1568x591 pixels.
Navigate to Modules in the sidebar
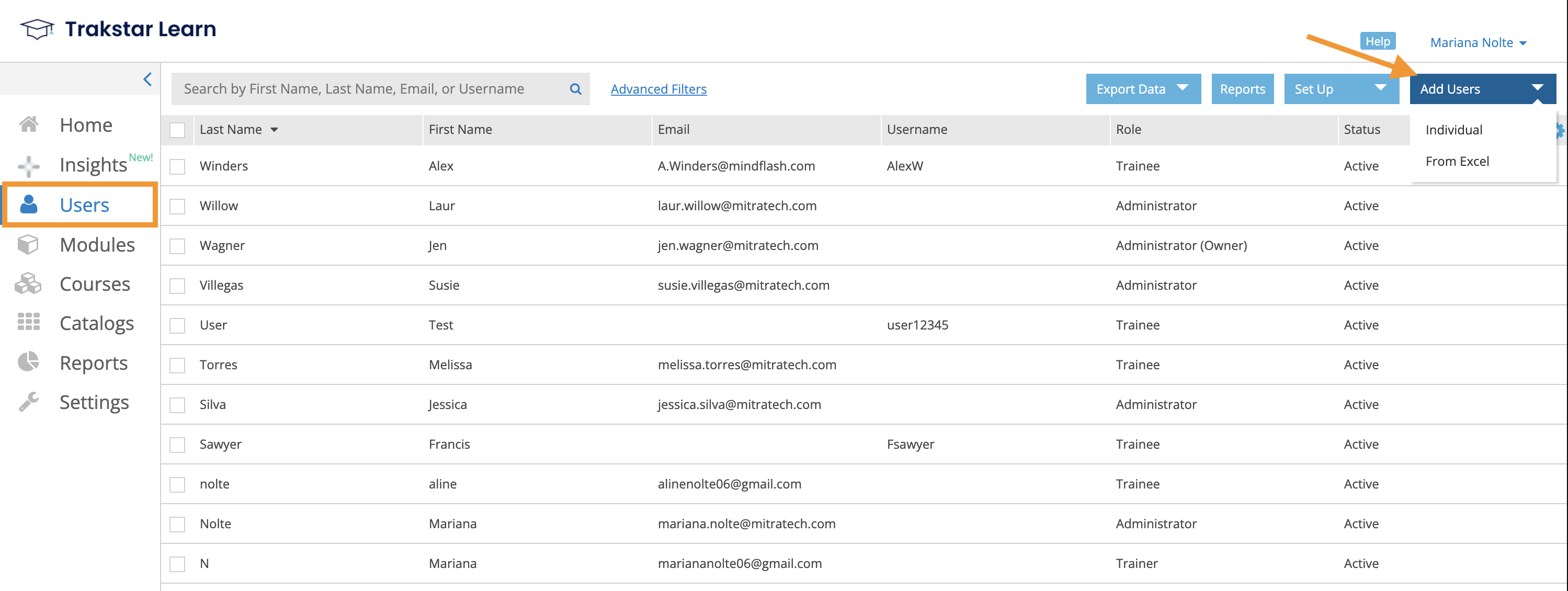97,245
